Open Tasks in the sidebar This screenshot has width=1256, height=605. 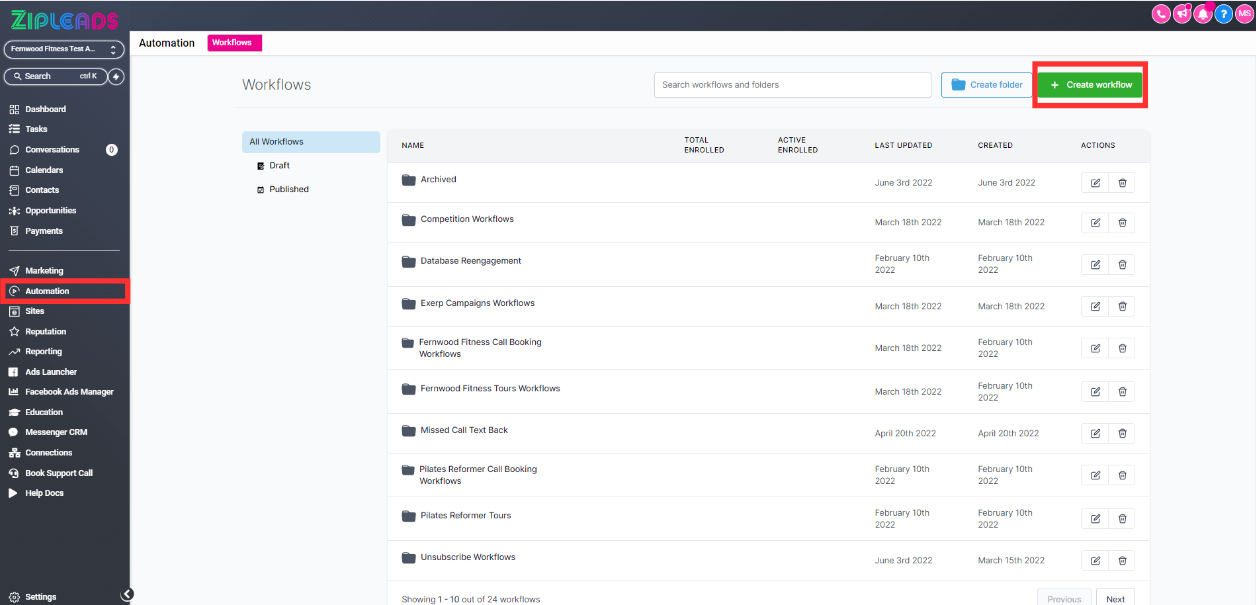pos(36,129)
